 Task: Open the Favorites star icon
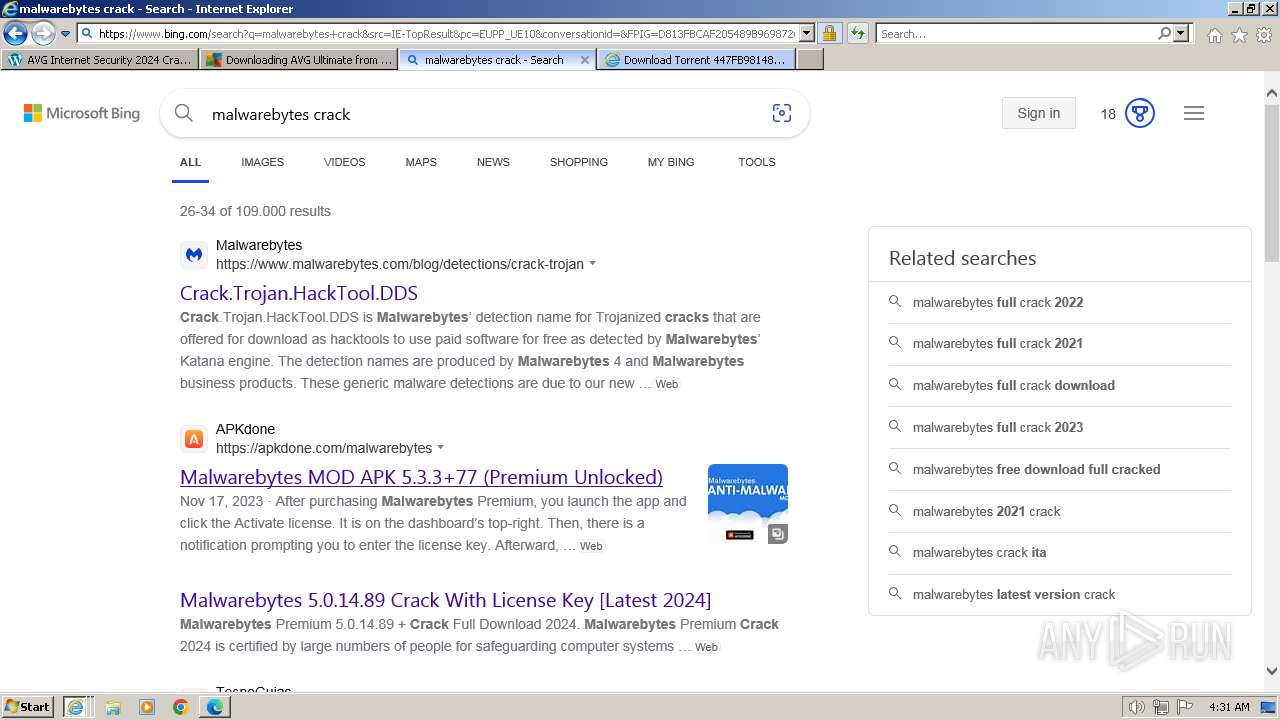tap(1239, 35)
